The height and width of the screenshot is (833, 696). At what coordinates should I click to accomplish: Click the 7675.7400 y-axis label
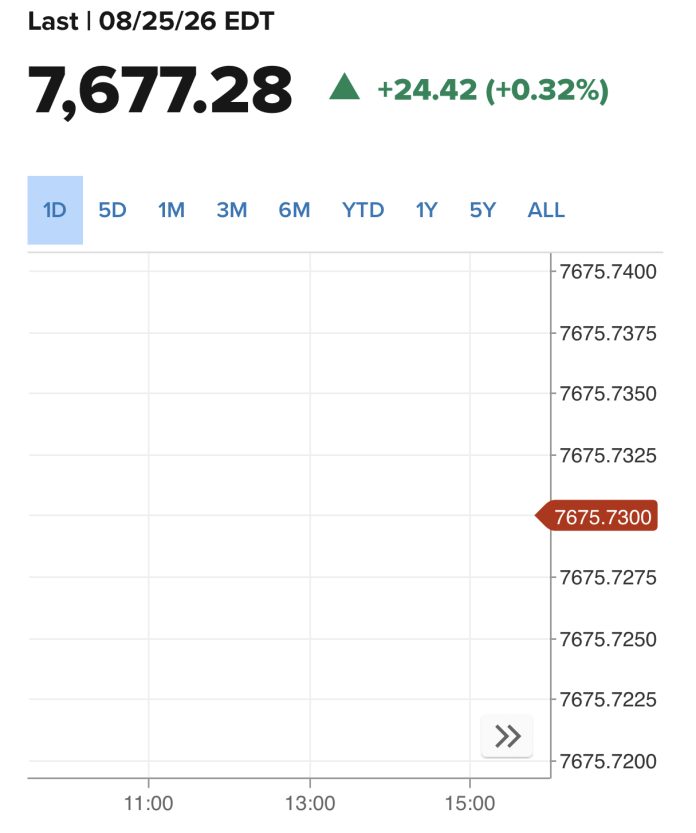point(608,272)
